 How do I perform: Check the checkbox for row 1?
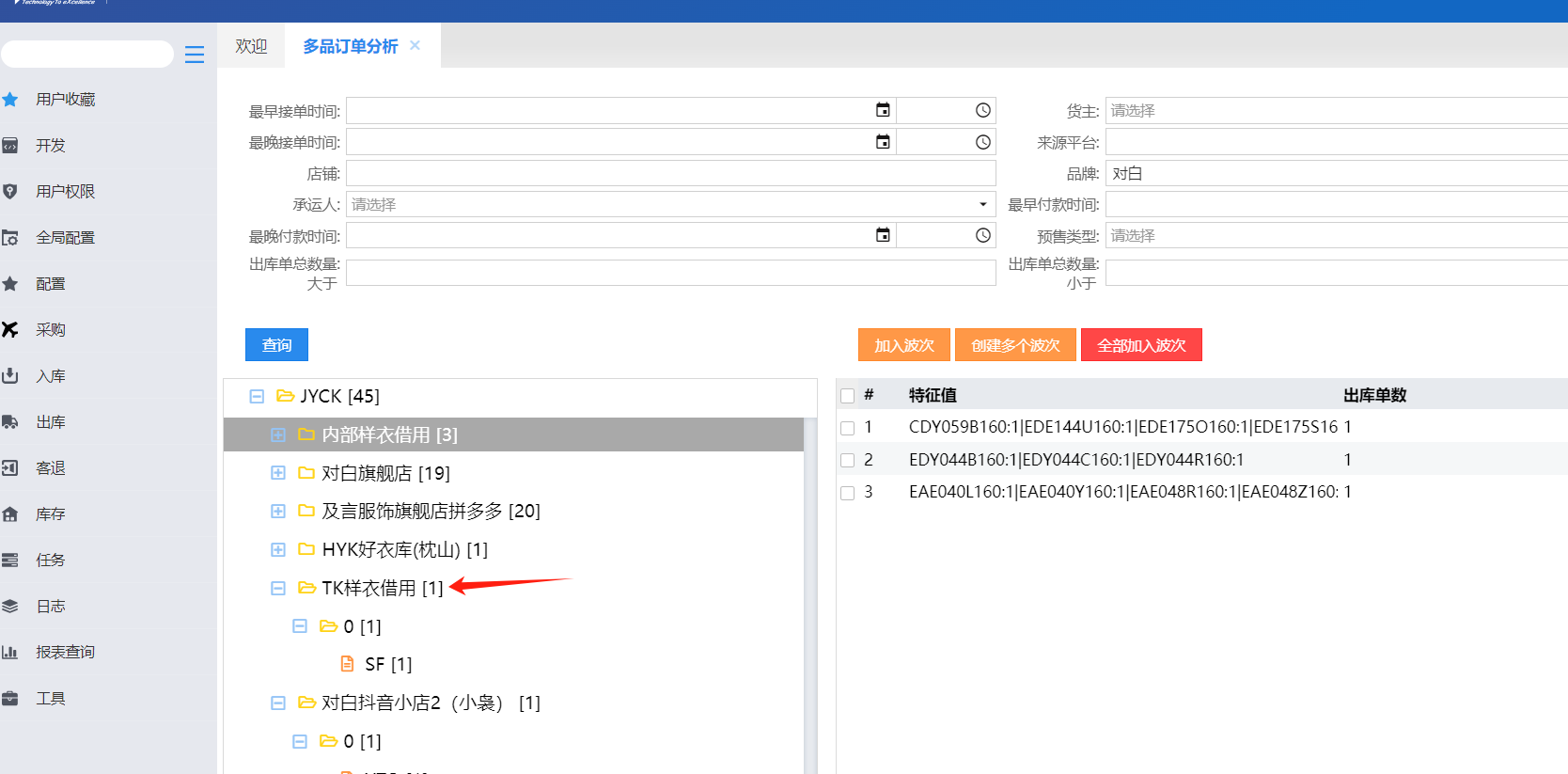click(x=847, y=428)
